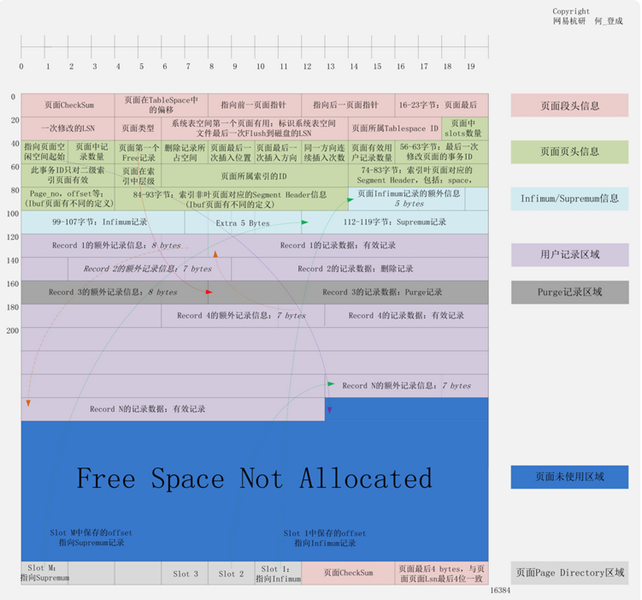642x600 pixels.
Task: Click the Slot M: 指向Supremum cell
Action: [45, 573]
